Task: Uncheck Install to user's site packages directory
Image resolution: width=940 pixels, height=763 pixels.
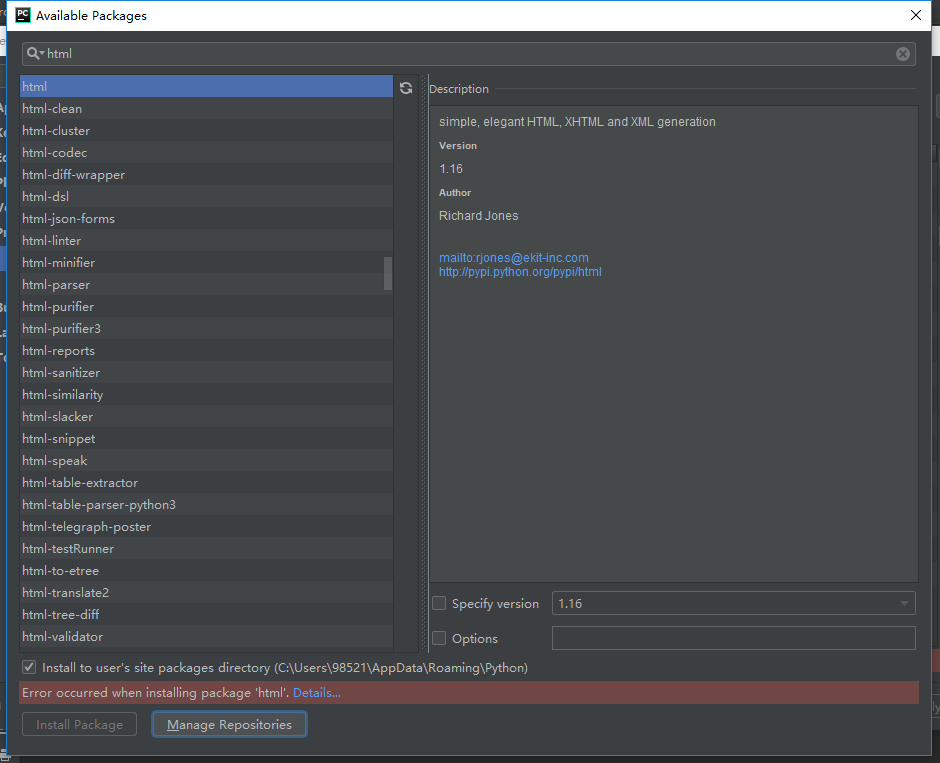Action: tap(29, 667)
